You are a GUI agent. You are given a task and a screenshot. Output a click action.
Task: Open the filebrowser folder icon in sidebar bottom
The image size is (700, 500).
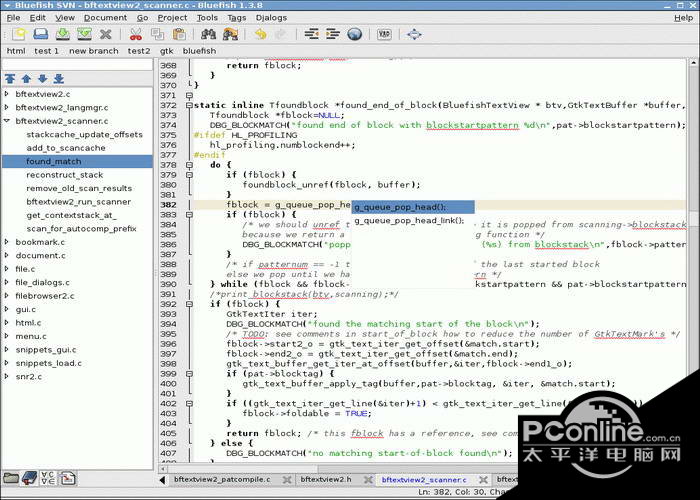(x=12, y=478)
